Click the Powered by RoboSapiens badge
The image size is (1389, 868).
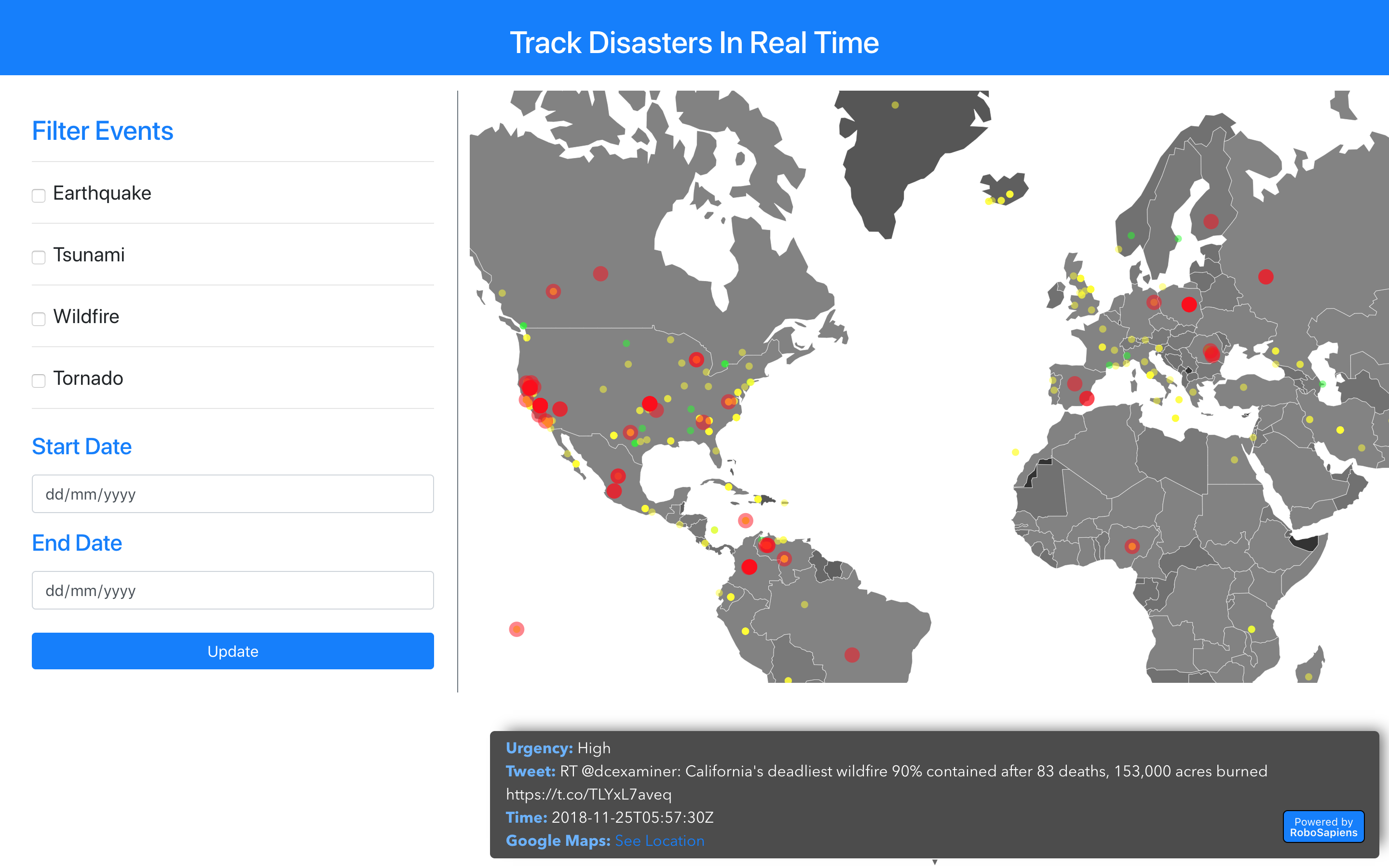(1323, 827)
